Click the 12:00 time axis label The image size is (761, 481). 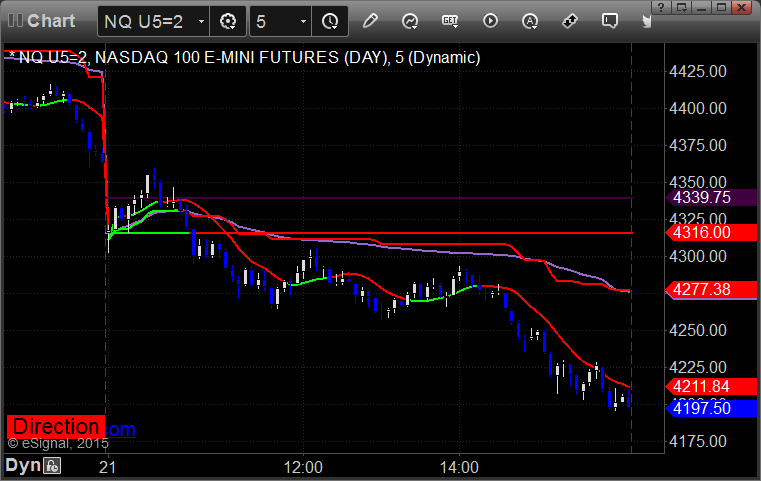[303, 467]
